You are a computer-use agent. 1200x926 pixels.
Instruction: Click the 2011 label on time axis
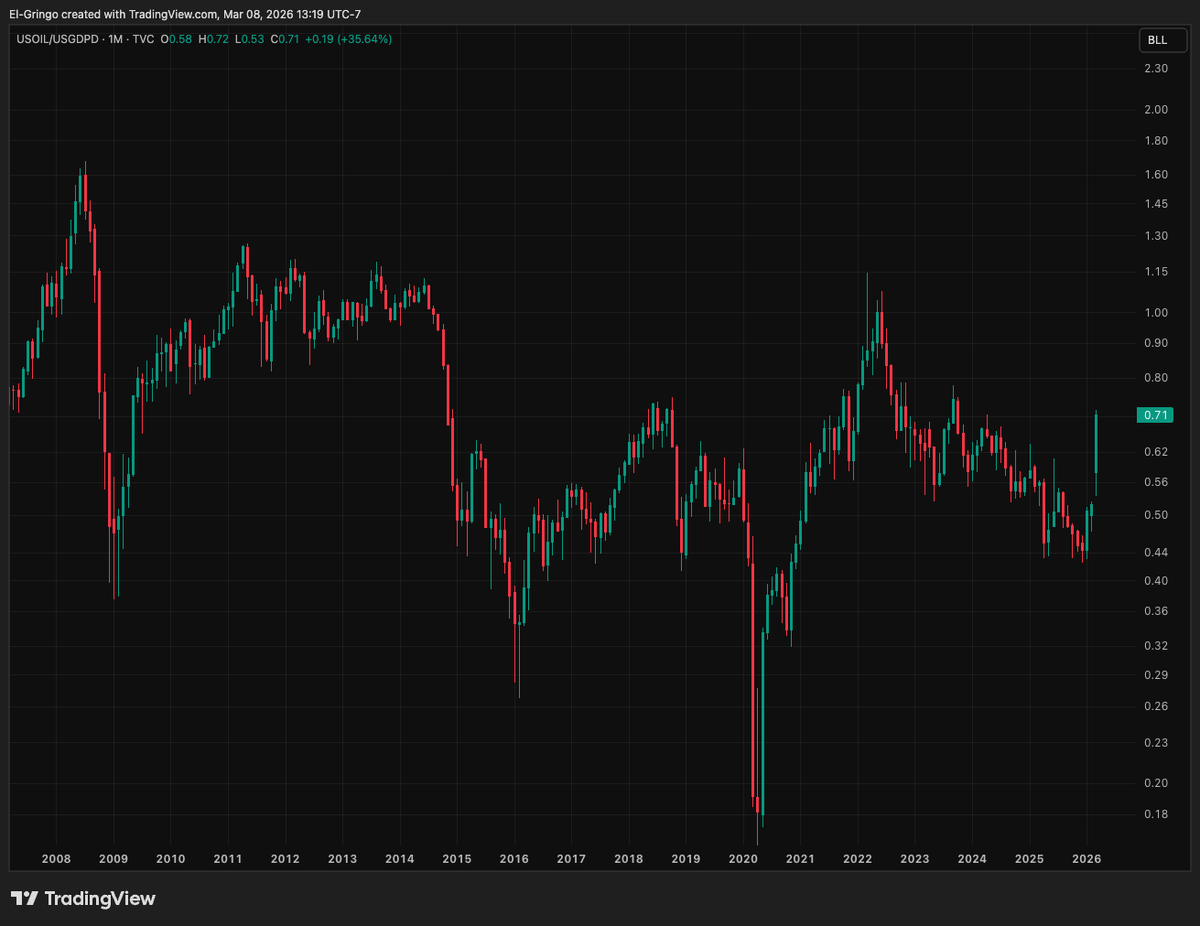pos(227,859)
